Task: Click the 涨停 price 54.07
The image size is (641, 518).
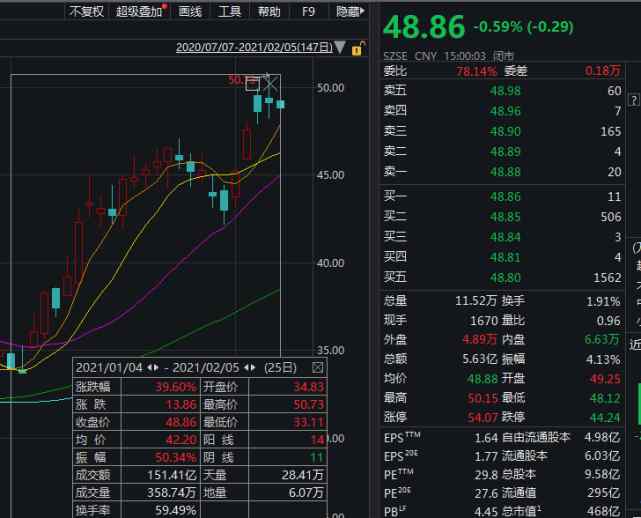Action: (482, 417)
